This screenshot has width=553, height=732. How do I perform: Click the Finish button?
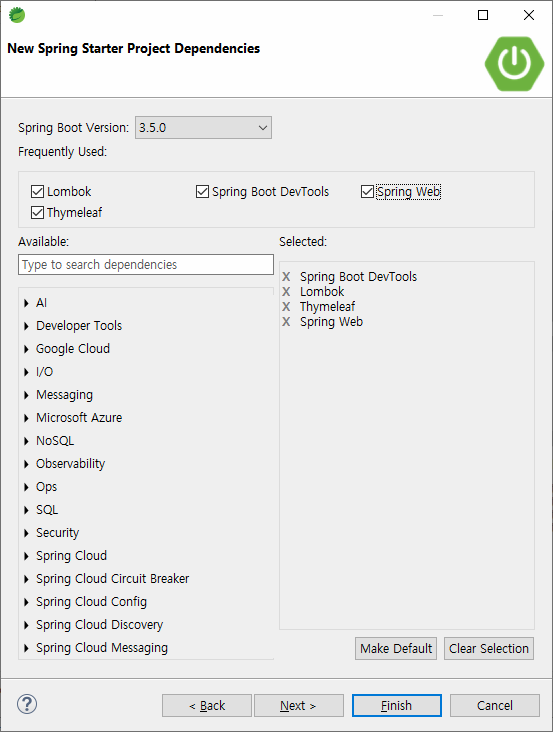click(397, 705)
